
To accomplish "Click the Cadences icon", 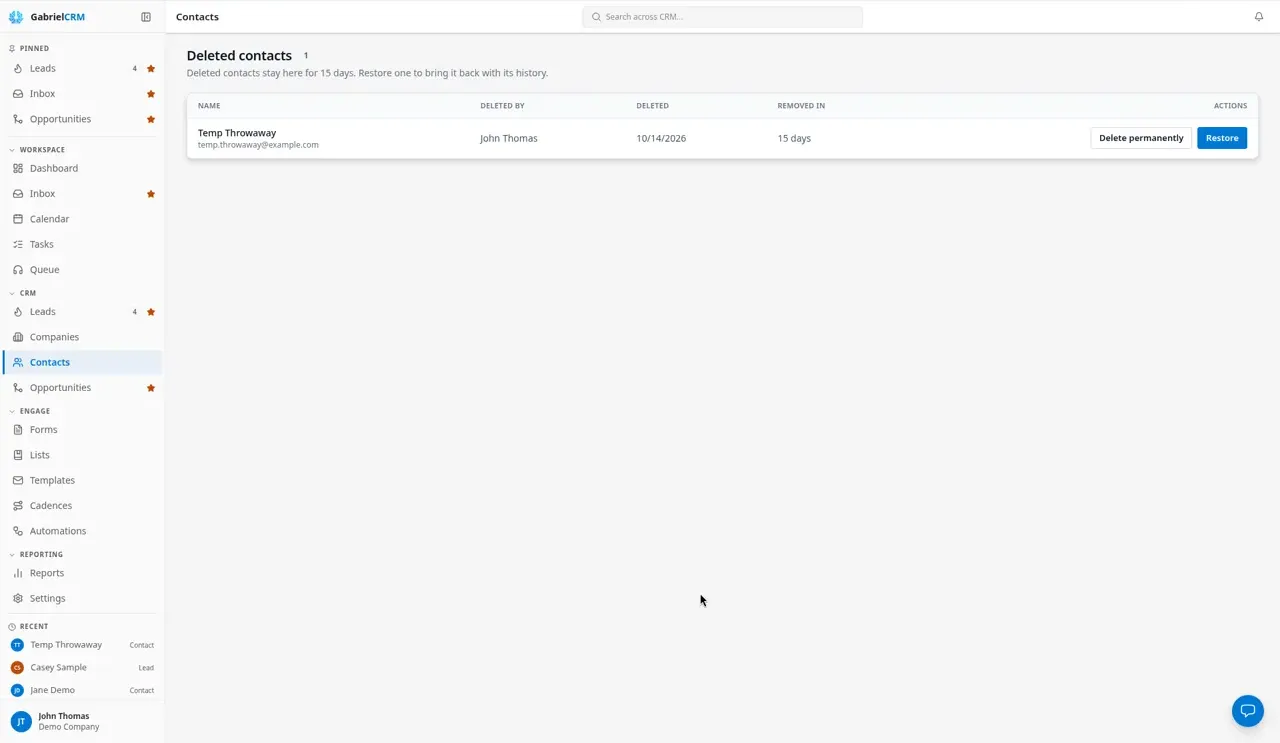I will tap(18, 506).
